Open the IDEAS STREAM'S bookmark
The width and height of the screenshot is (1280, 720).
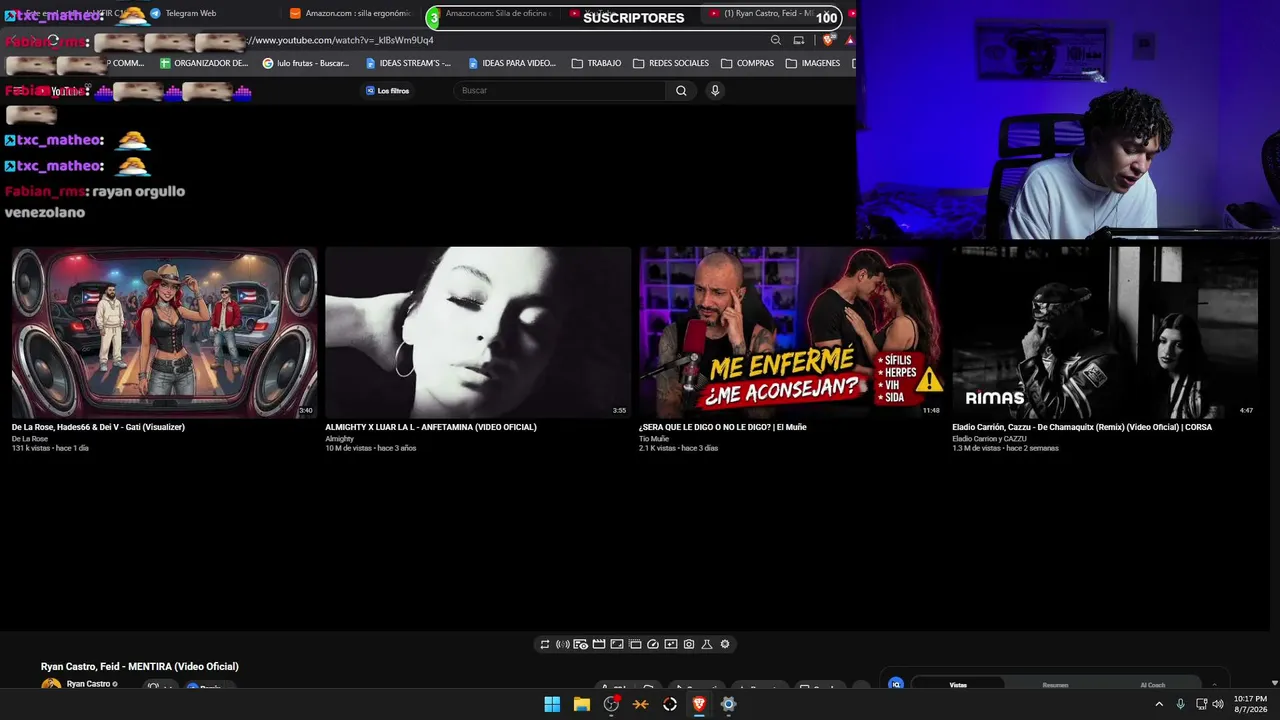coord(408,63)
